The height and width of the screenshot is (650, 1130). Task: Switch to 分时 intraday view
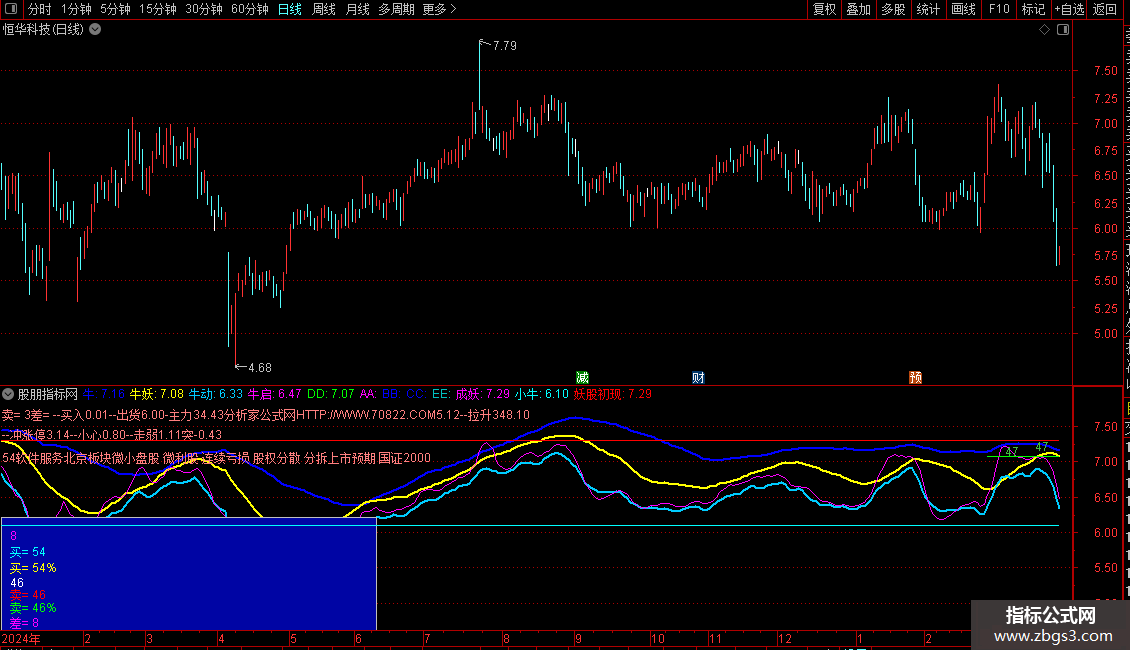pos(39,9)
